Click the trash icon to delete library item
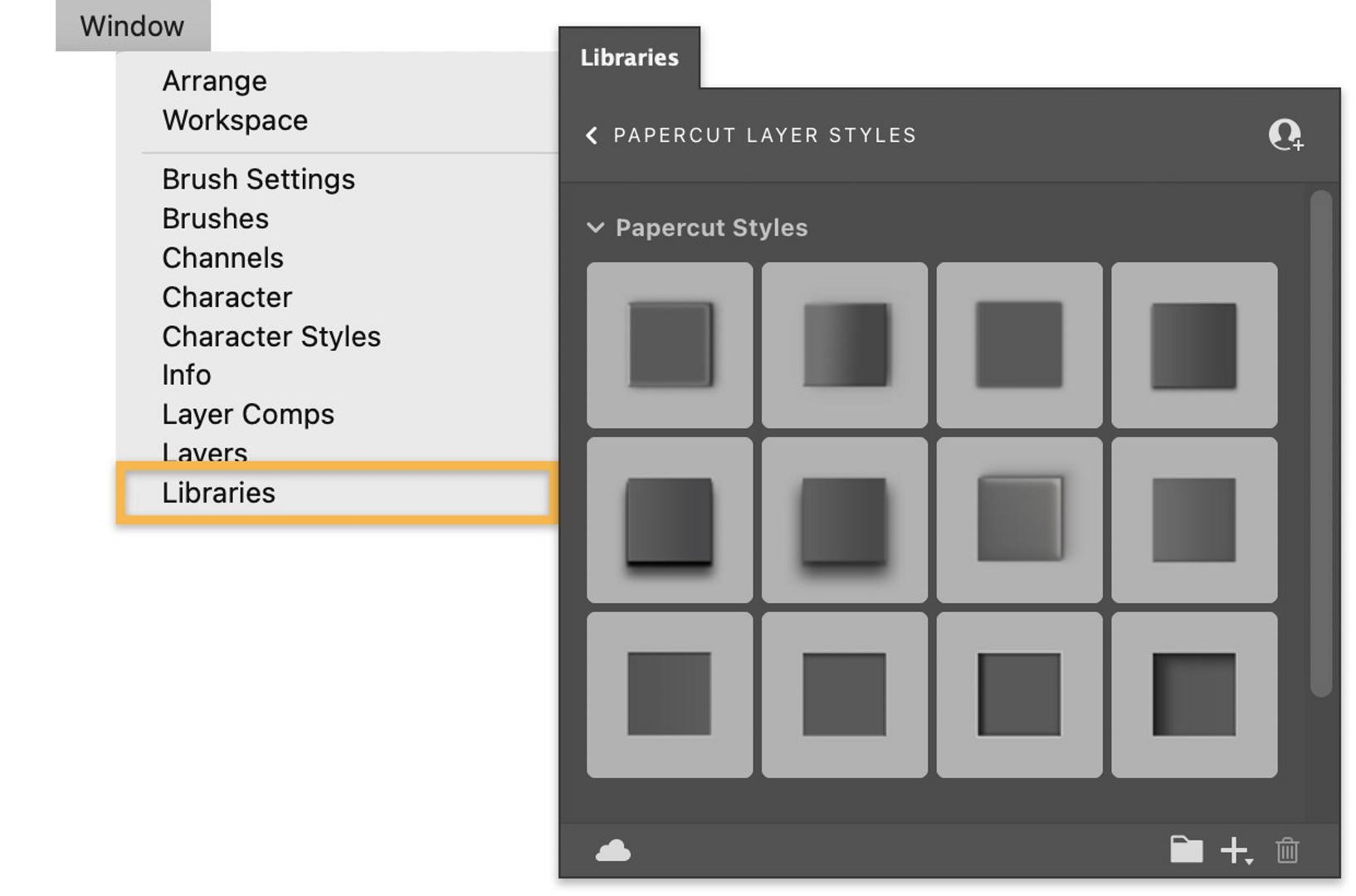This screenshot has height=896, width=1356. [x=1288, y=850]
